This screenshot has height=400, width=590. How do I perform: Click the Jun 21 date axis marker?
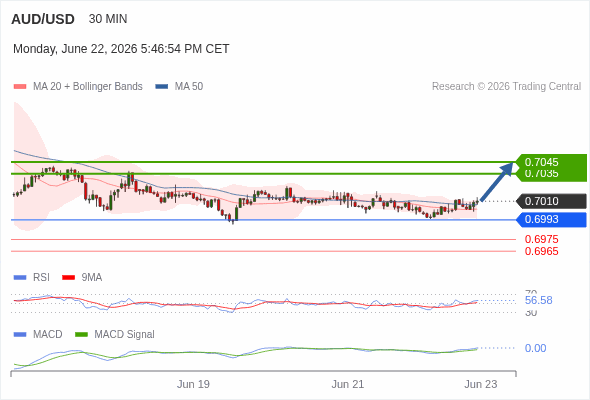click(x=347, y=384)
